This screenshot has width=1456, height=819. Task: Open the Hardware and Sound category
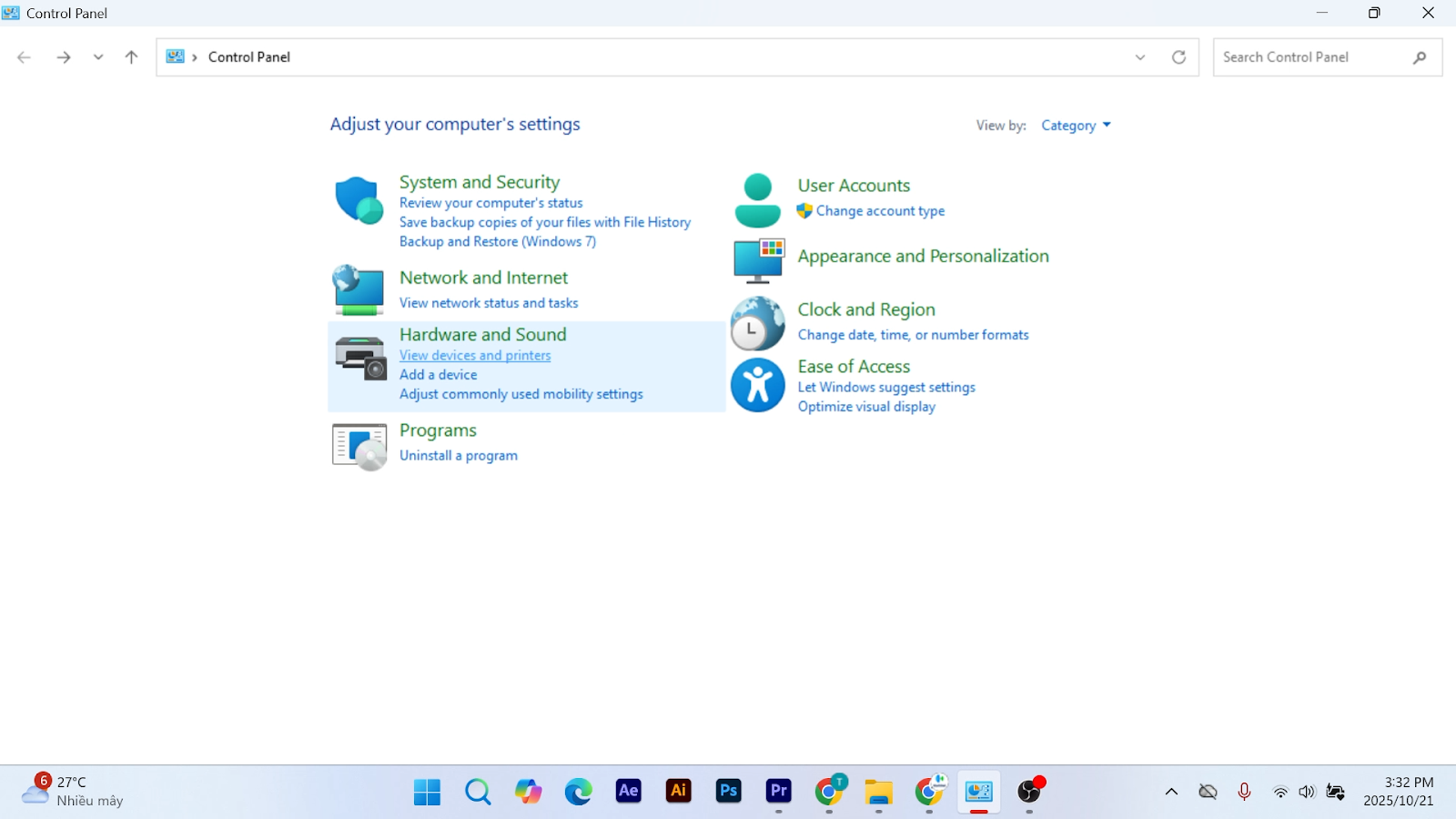click(x=482, y=334)
